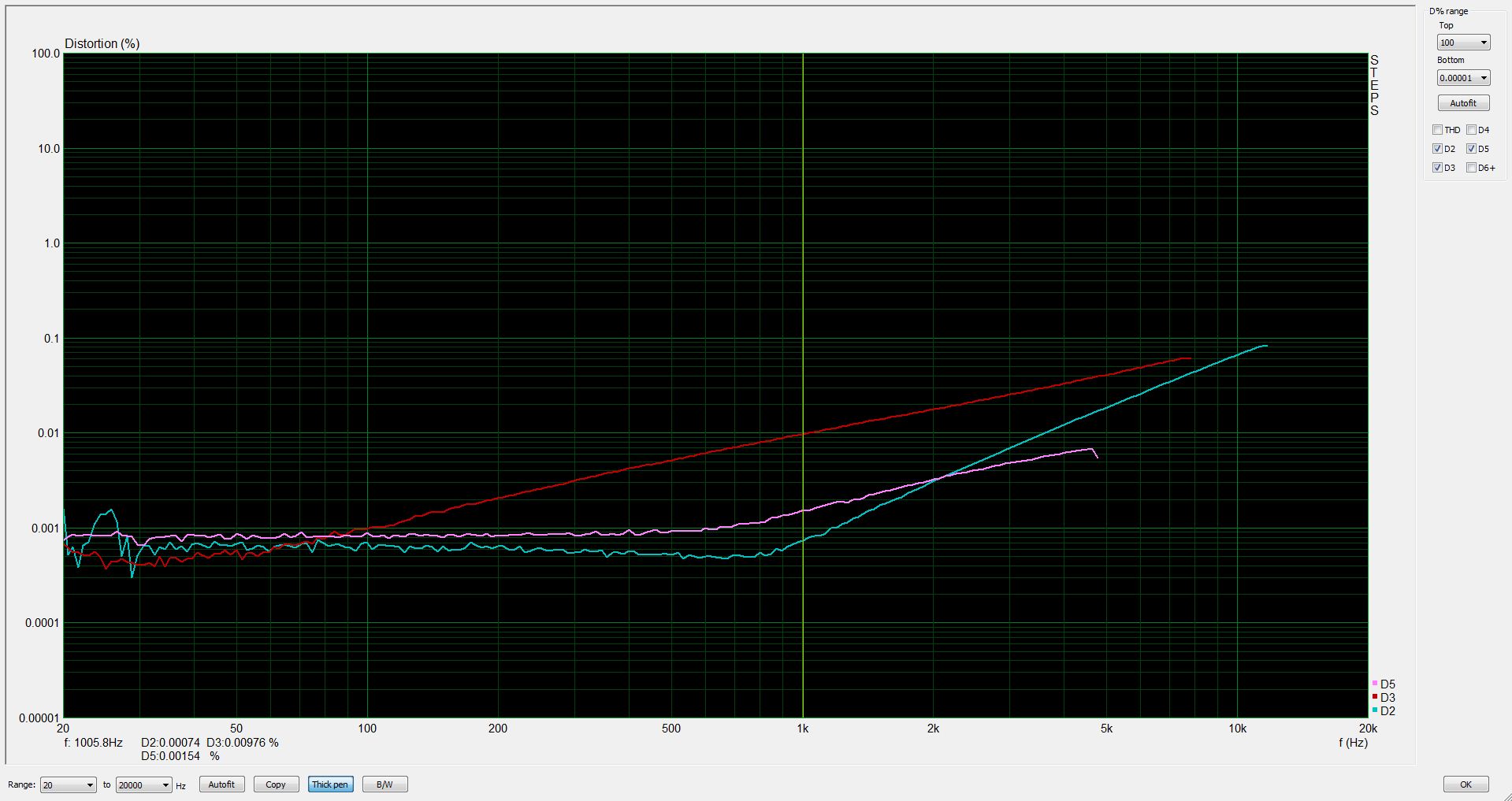Screen dimensions: 1512x801
Task: Click the Autofit button beside the Range fields
Action: click(221, 784)
